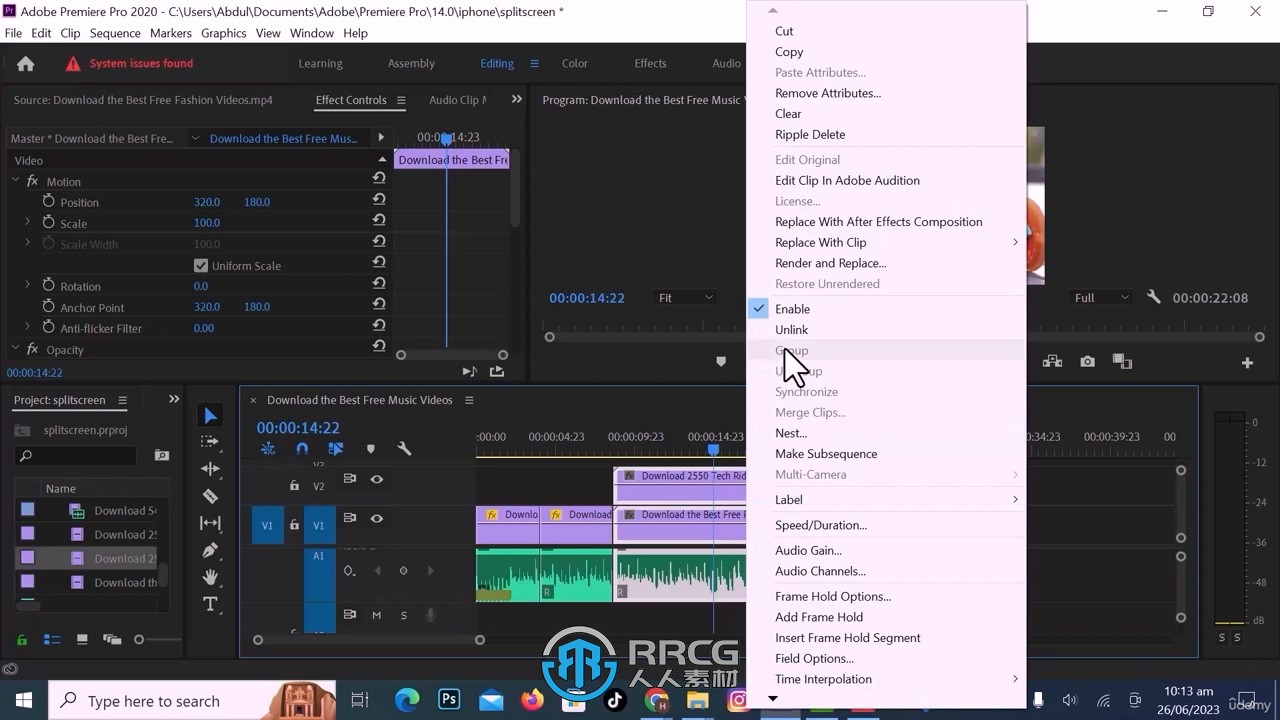Click the Export Frame camera icon
The width and height of the screenshot is (1280, 720).
1087,362
